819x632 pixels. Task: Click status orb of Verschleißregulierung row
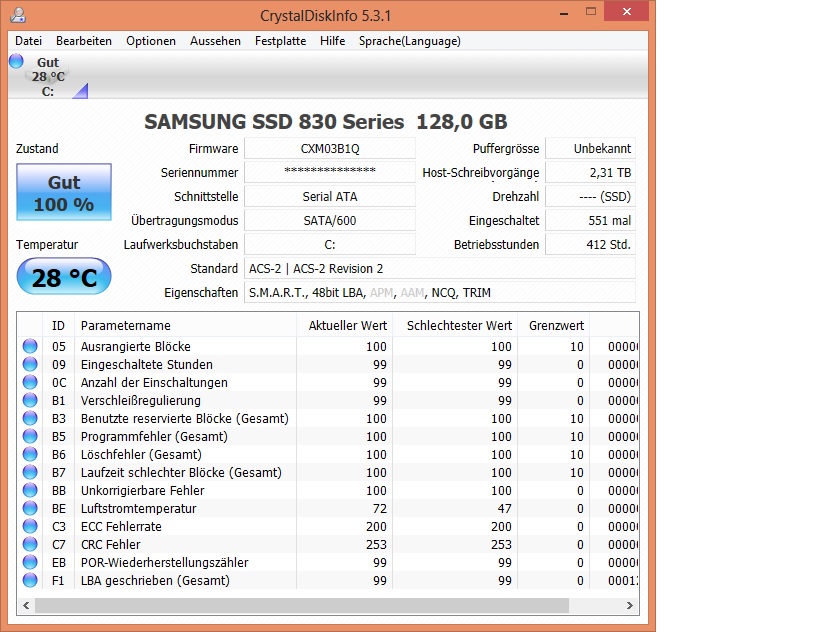tap(30, 400)
